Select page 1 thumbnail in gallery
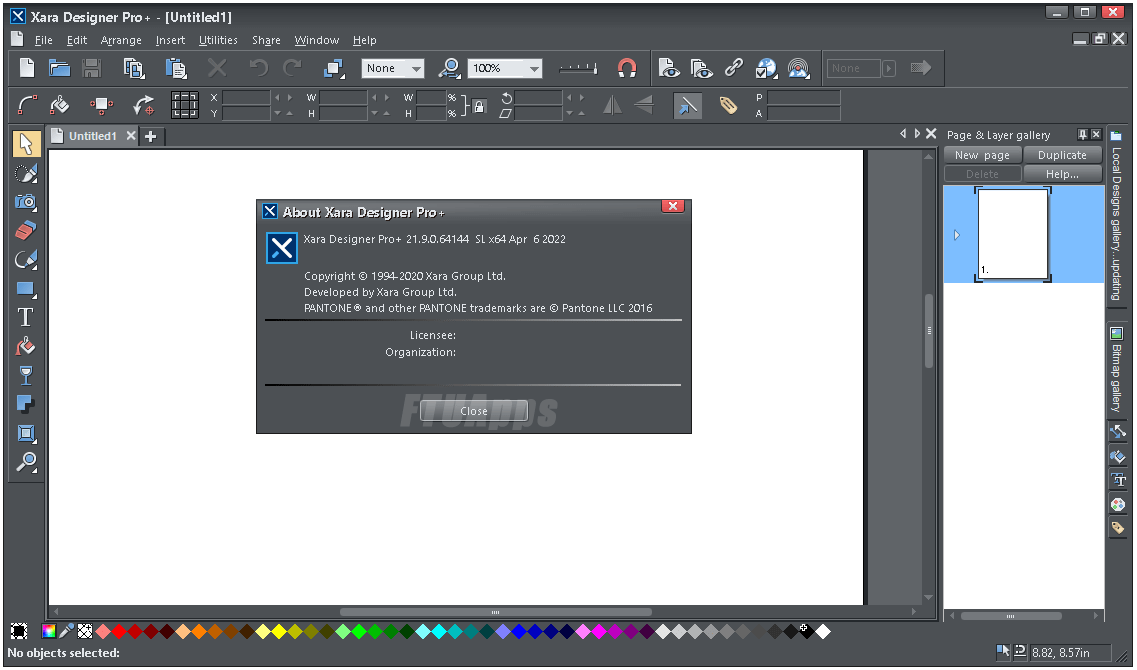The image size is (1137, 670). tap(1013, 234)
